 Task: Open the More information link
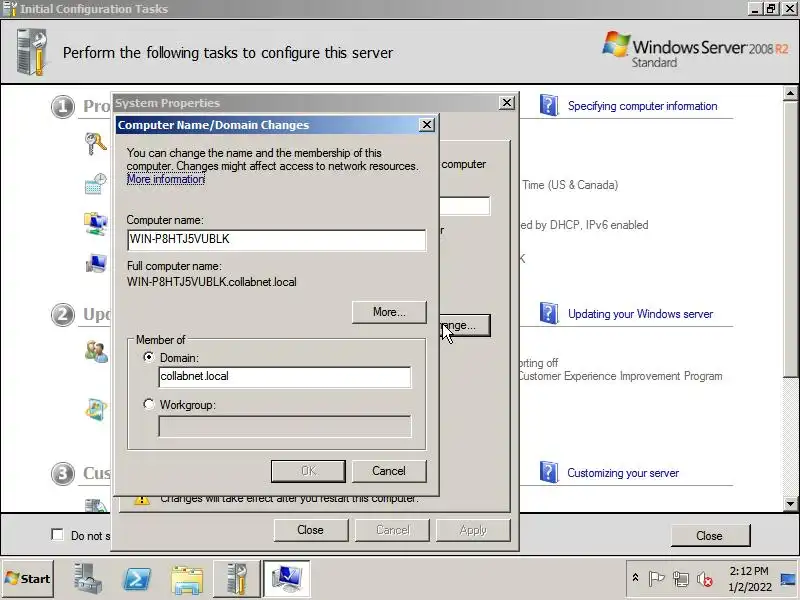(166, 179)
